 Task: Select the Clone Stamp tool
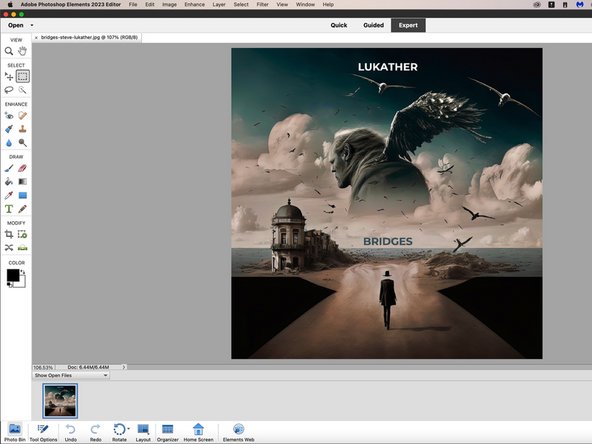tap(23, 129)
